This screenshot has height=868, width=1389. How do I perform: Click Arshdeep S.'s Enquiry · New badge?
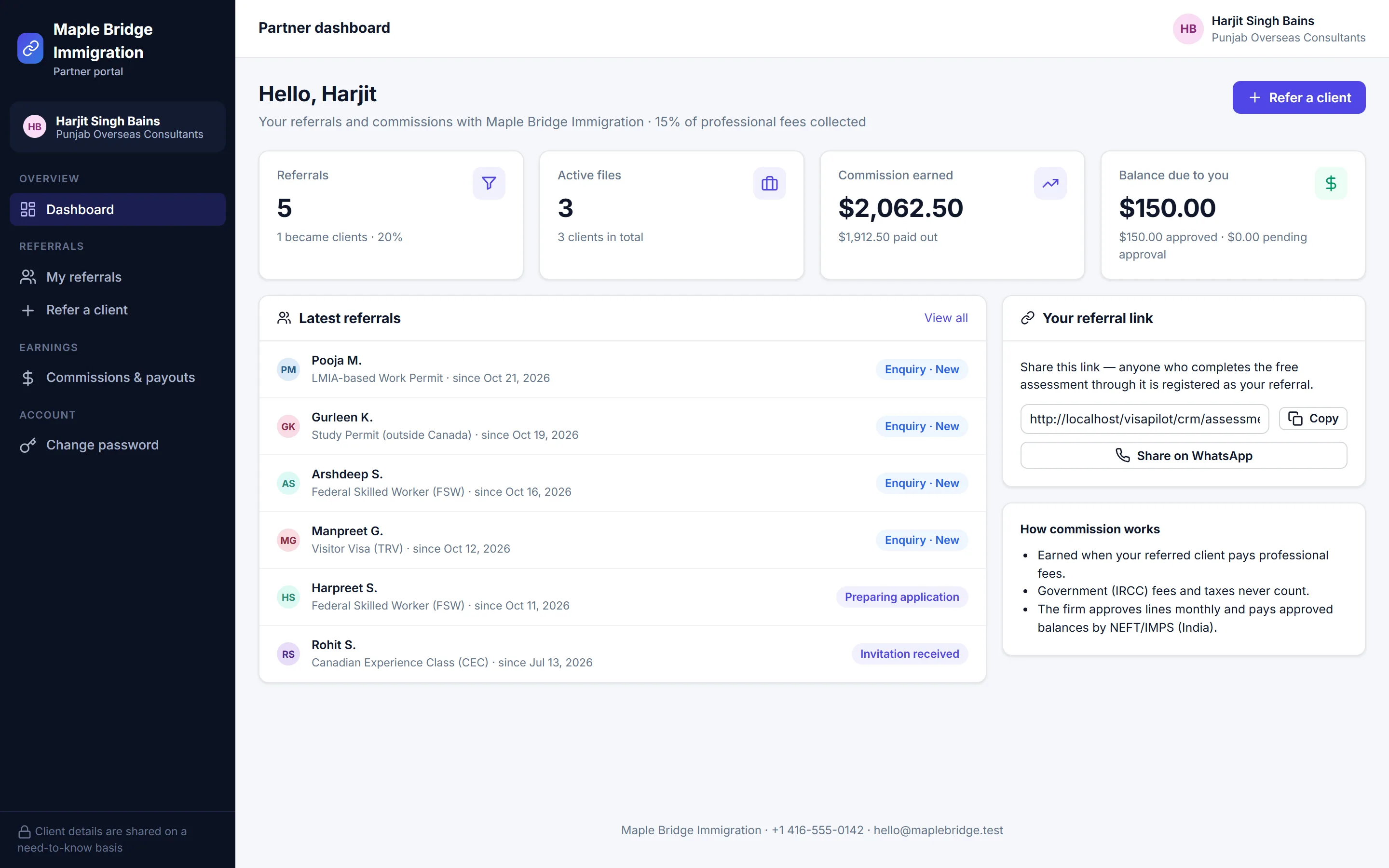922,483
